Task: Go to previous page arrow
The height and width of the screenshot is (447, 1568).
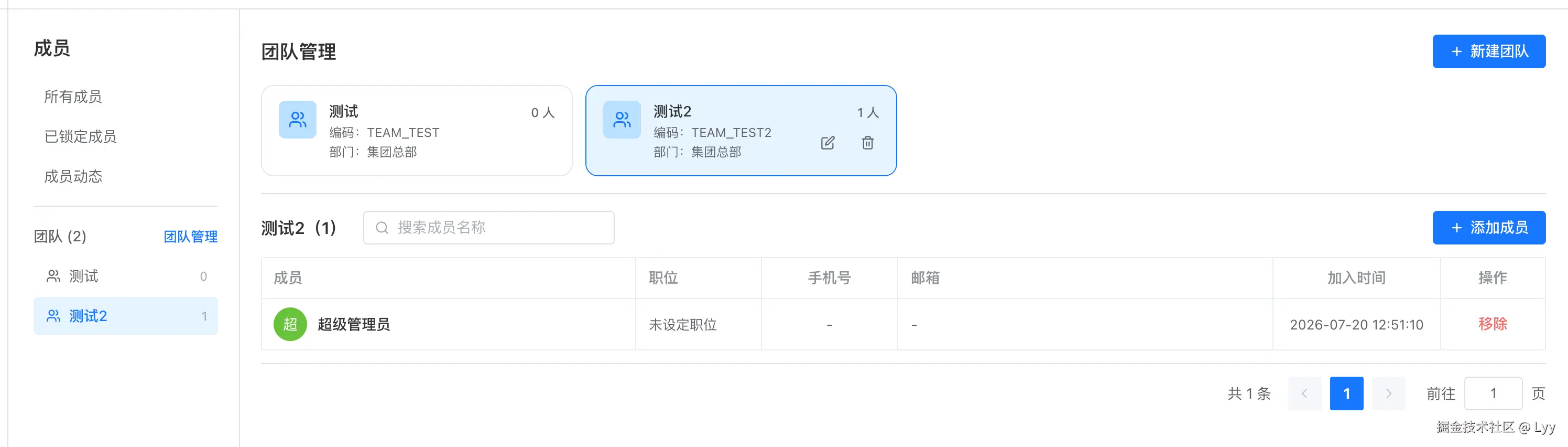Action: (1304, 393)
